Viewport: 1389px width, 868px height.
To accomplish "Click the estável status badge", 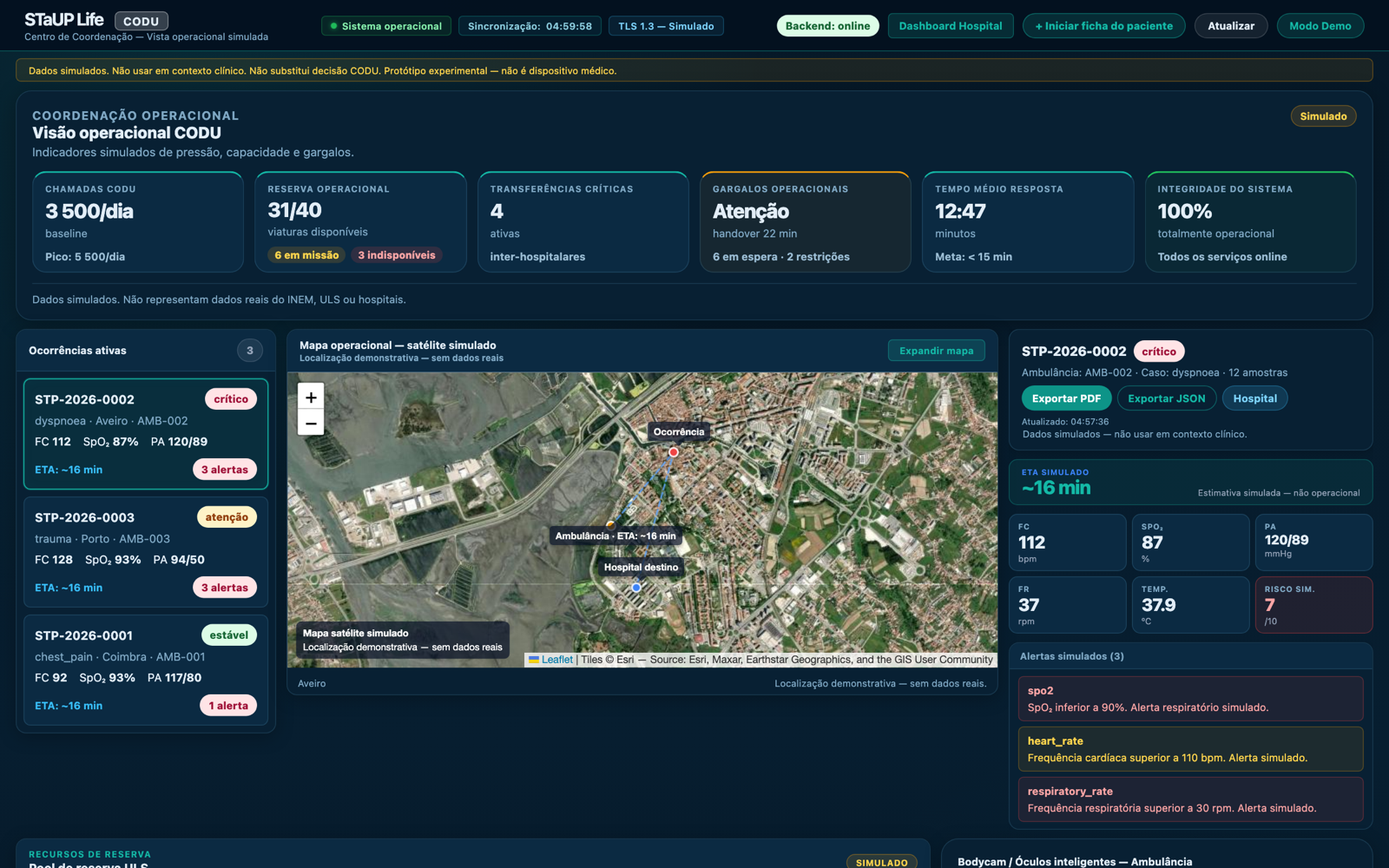I will (x=229, y=635).
